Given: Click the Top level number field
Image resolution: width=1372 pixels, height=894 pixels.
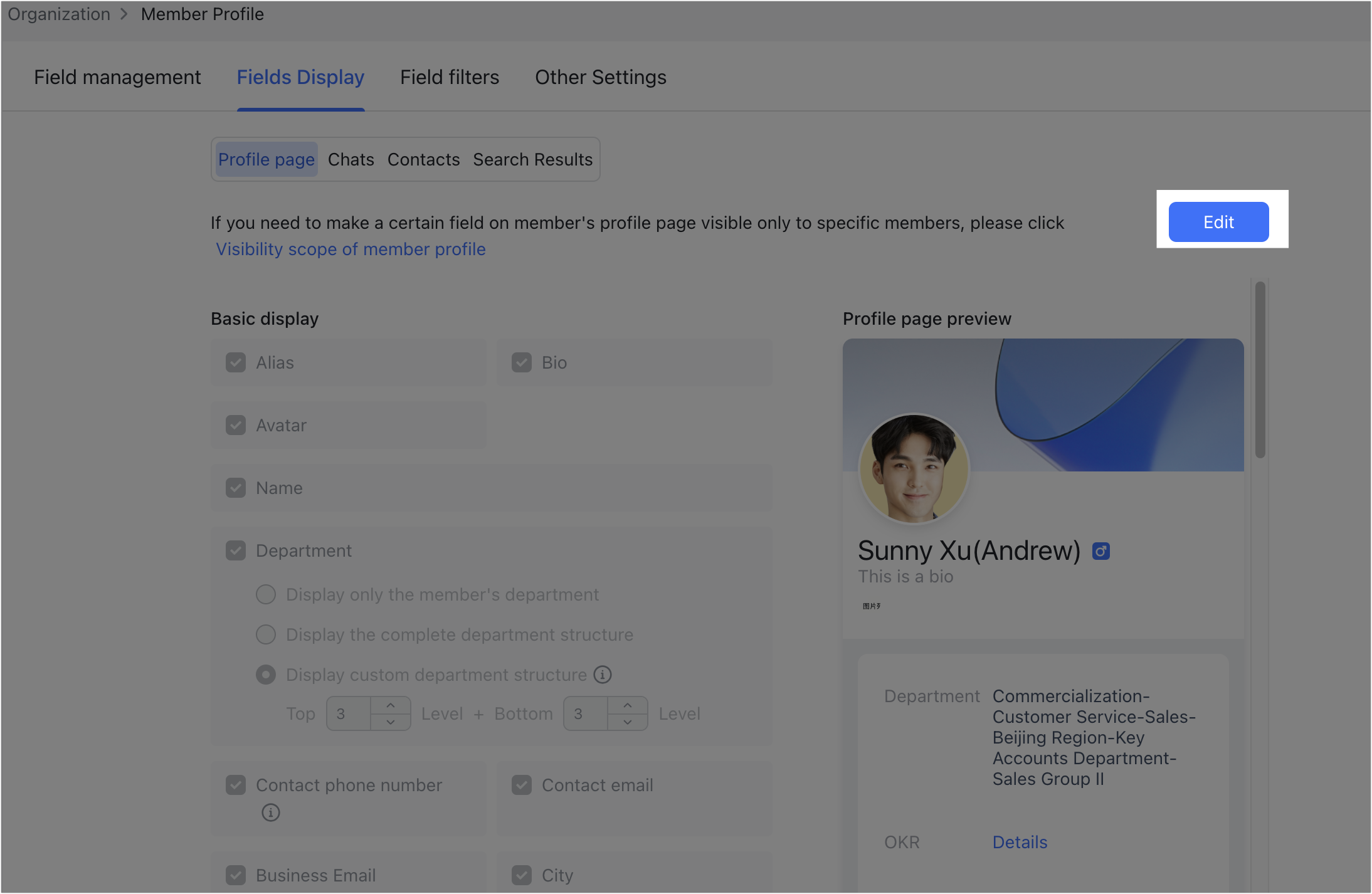Looking at the screenshot, I should (x=349, y=713).
